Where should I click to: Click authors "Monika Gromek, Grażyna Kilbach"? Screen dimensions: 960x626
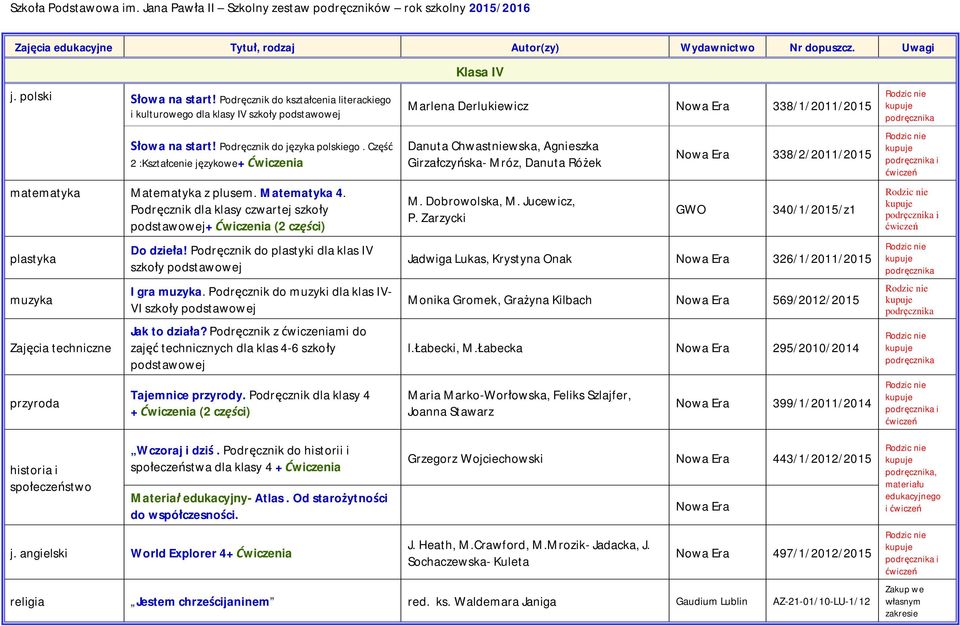[500, 300]
